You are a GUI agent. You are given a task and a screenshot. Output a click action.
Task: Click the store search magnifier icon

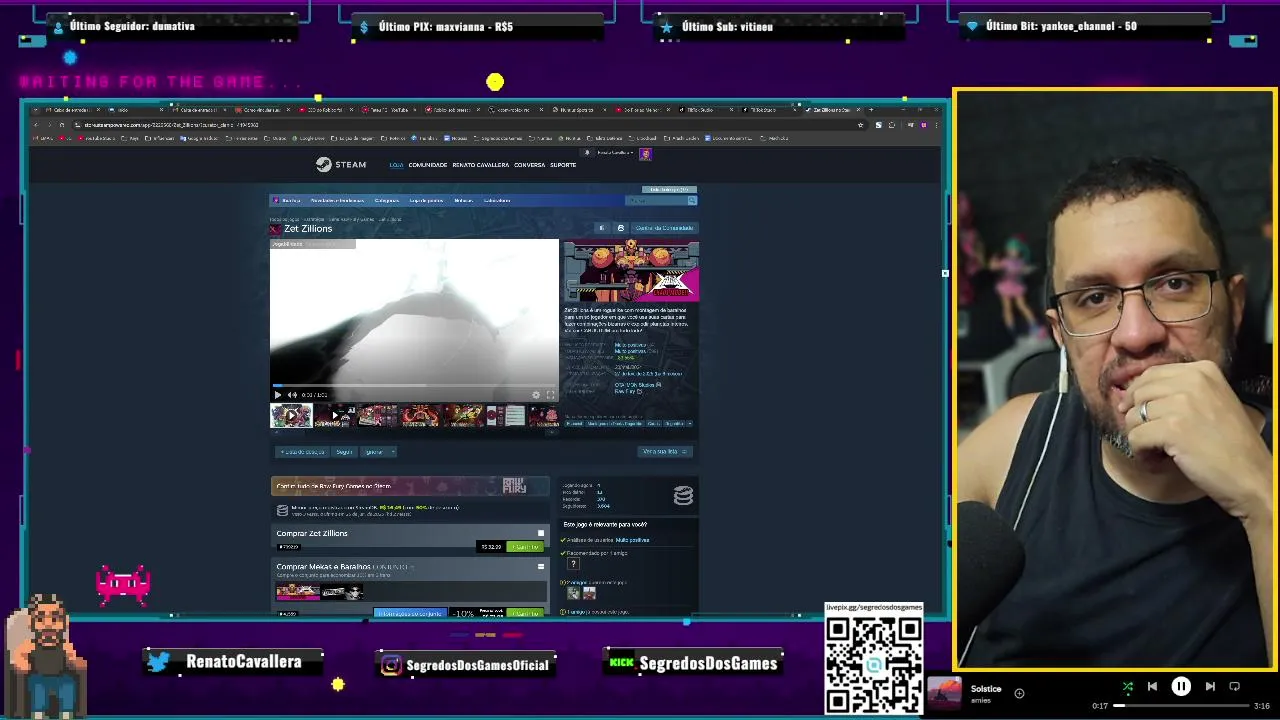(691, 201)
